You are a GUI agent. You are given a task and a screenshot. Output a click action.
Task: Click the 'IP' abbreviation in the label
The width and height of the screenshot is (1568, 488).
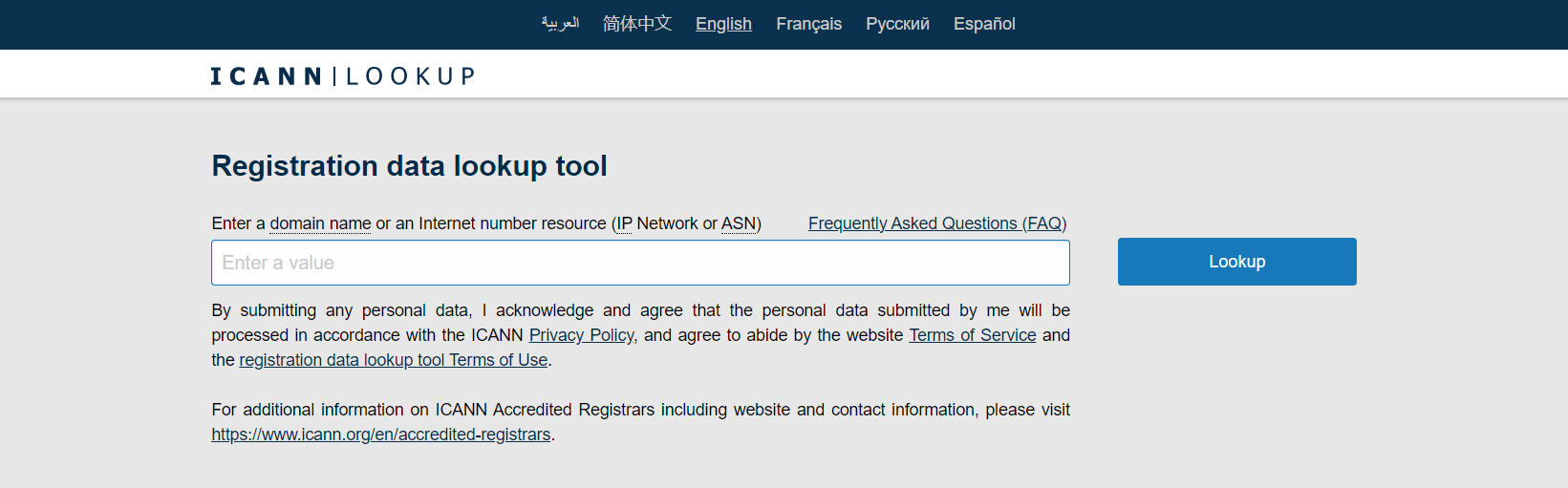tap(624, 223)
